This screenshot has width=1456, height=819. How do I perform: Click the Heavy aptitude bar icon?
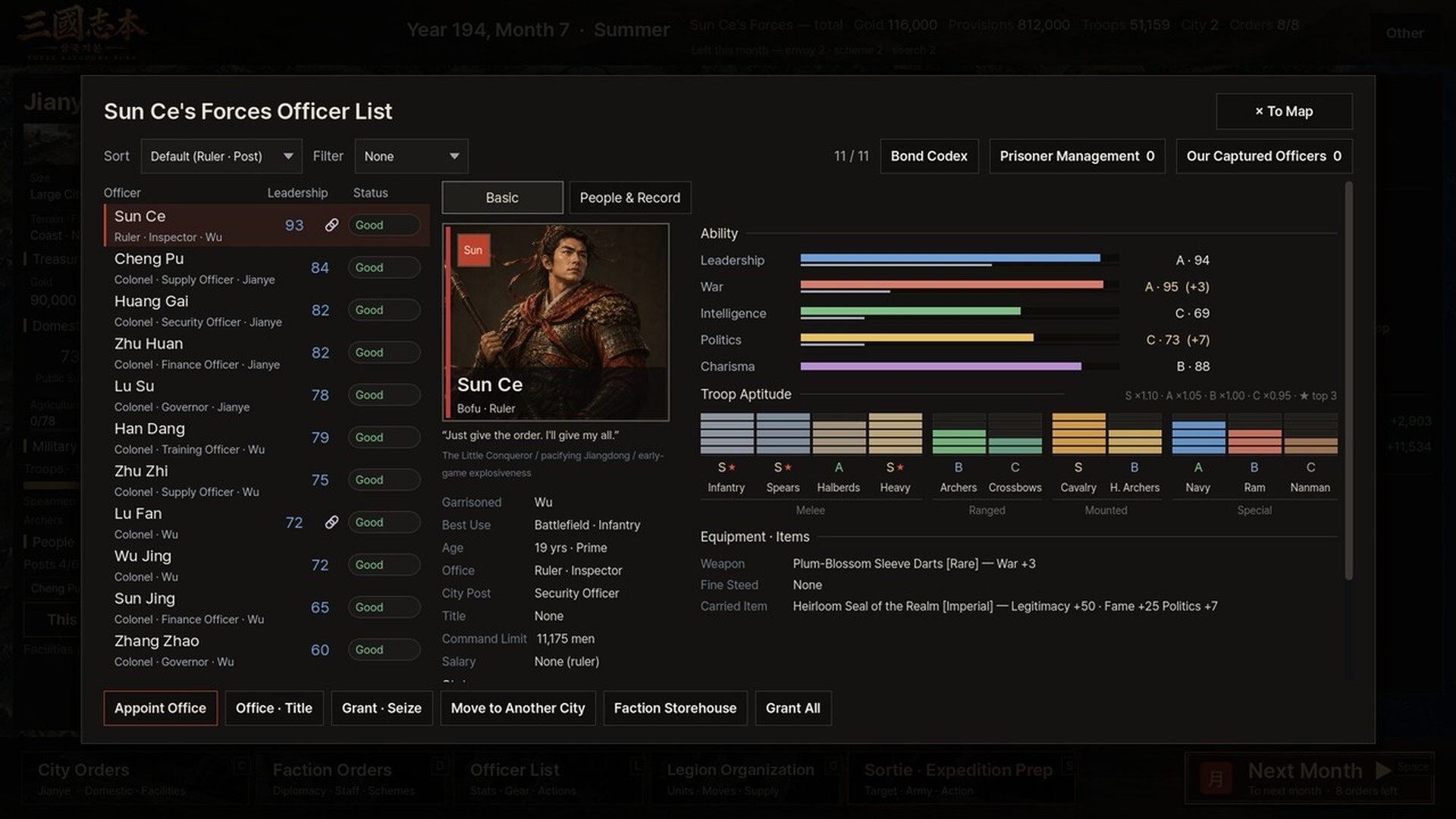click(x=895, y=433)
